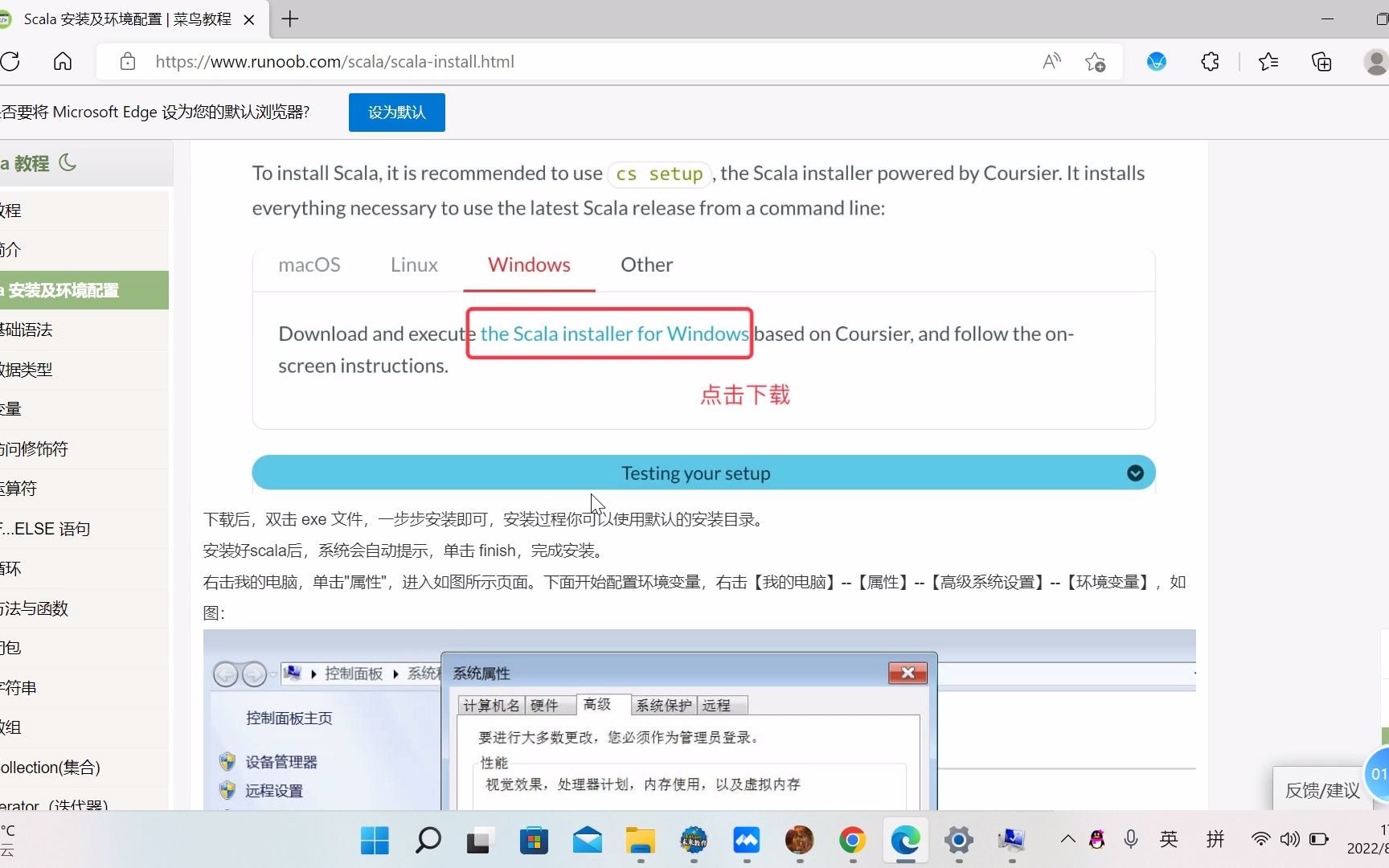Screen dimensions: 1389x868
Task: Open the Edge profile avatar
Action: [x=1376, y=62]
